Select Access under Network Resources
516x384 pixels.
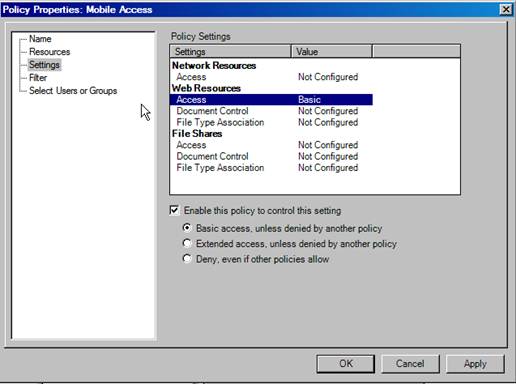pyautogui.click(x=191, y=77)
